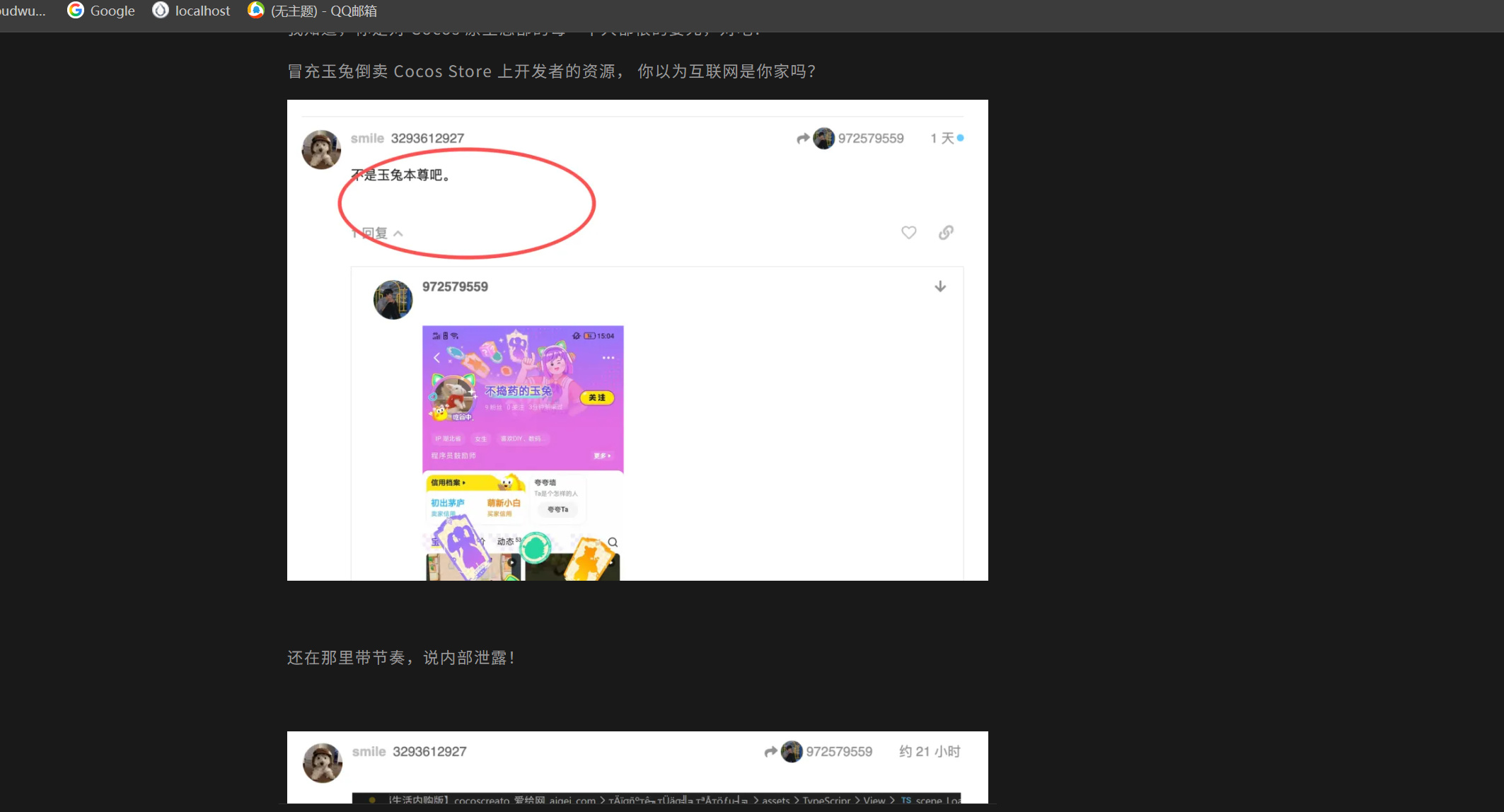The height and width of the screenshot is (812, 1504).
Task: Click smile's avatar in the bottom post
Action: pos(323,762)
